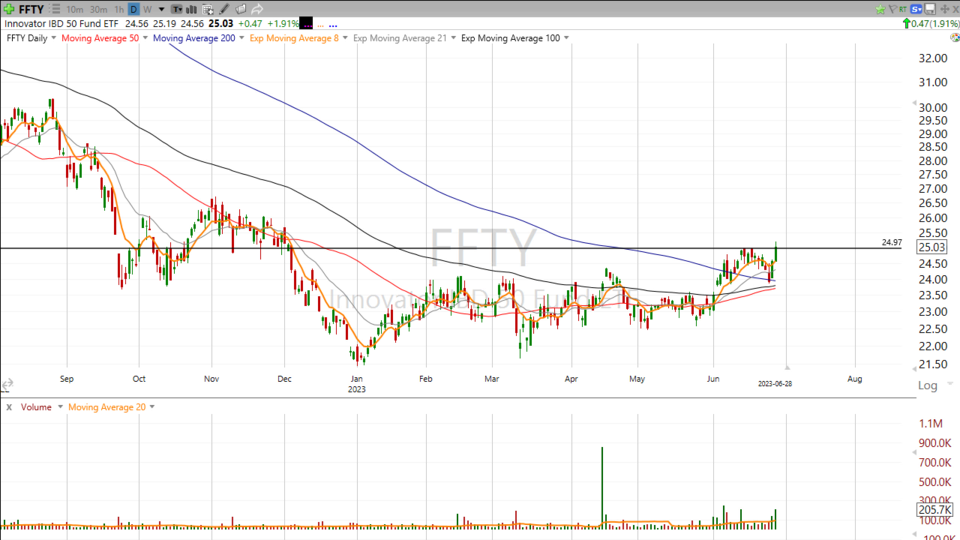Open the timeframe dropdown arrow after W

[x=161, y=9]
